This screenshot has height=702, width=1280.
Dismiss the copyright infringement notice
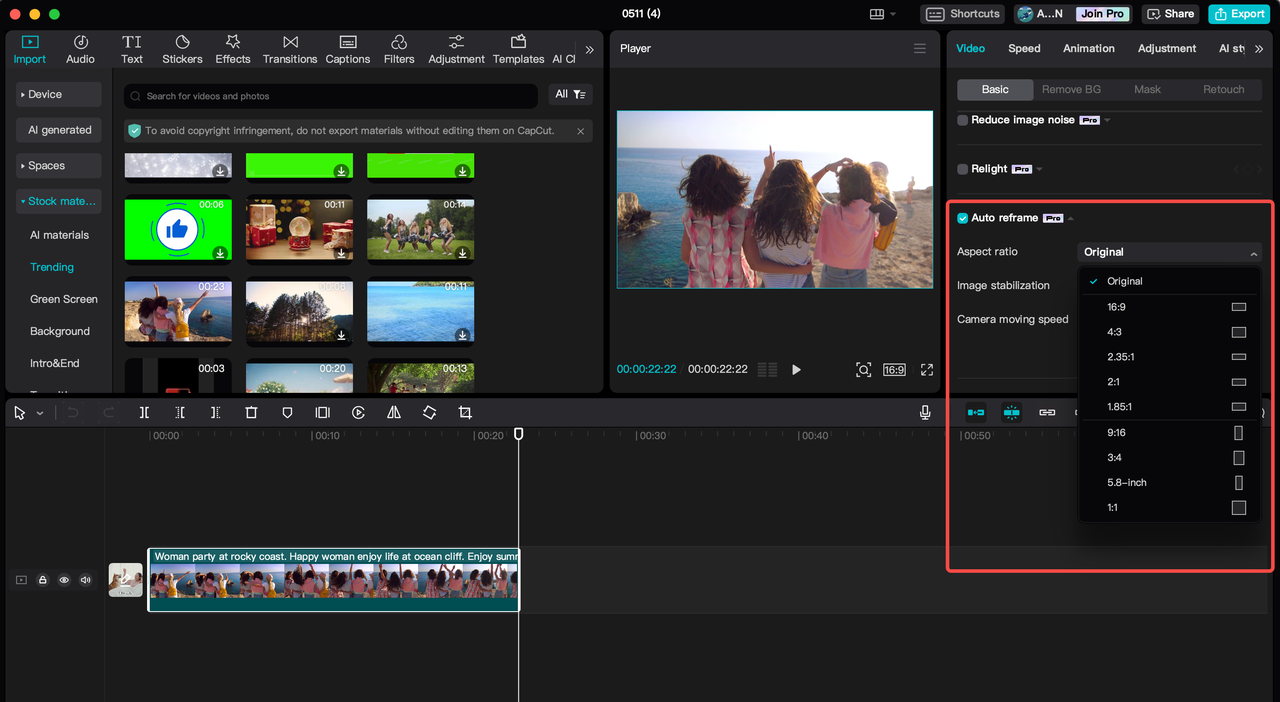580,131
